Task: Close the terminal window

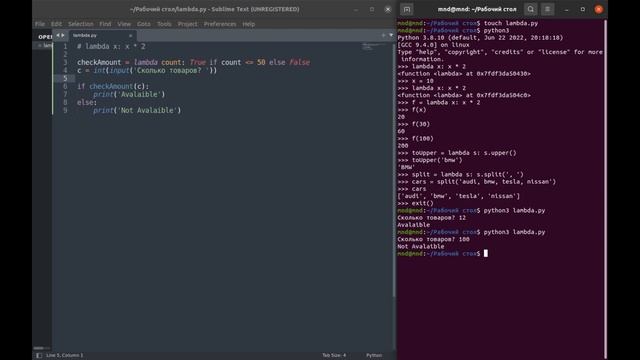Action: click(598, 9)
